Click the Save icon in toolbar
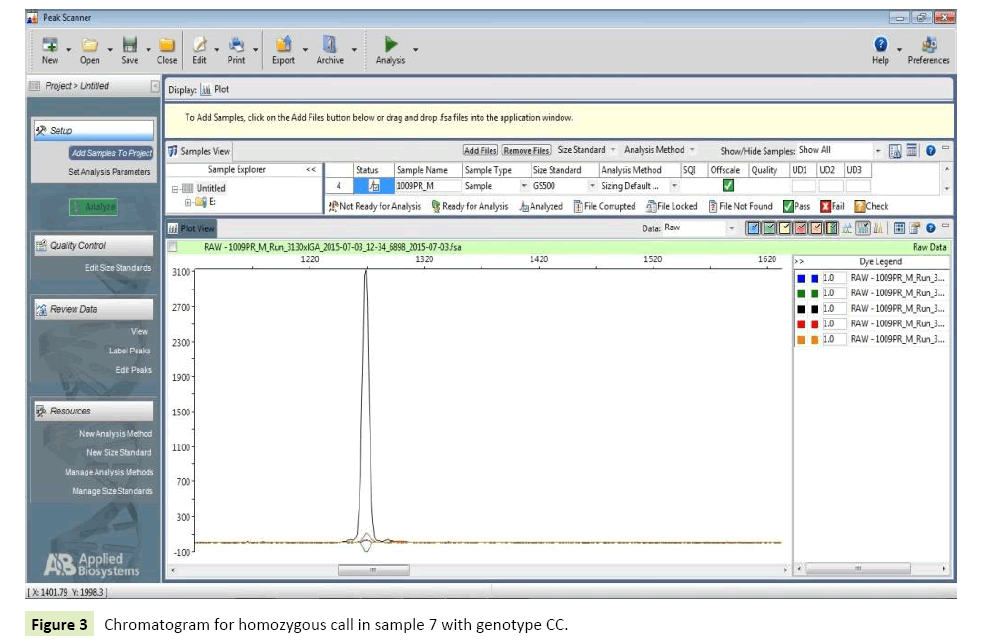 click(x=130, y=45)
